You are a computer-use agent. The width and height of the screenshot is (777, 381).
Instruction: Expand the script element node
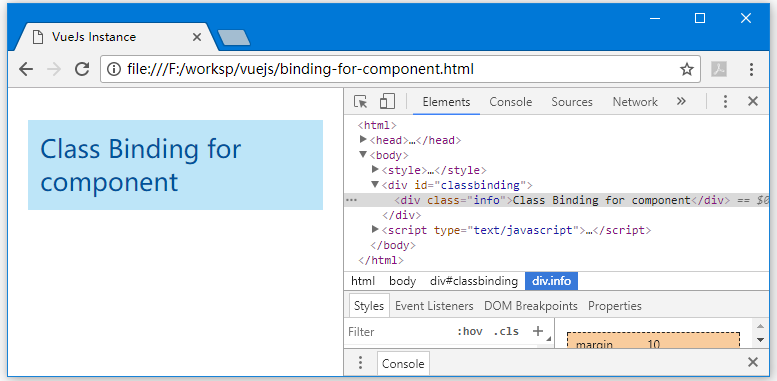[375, 229]
